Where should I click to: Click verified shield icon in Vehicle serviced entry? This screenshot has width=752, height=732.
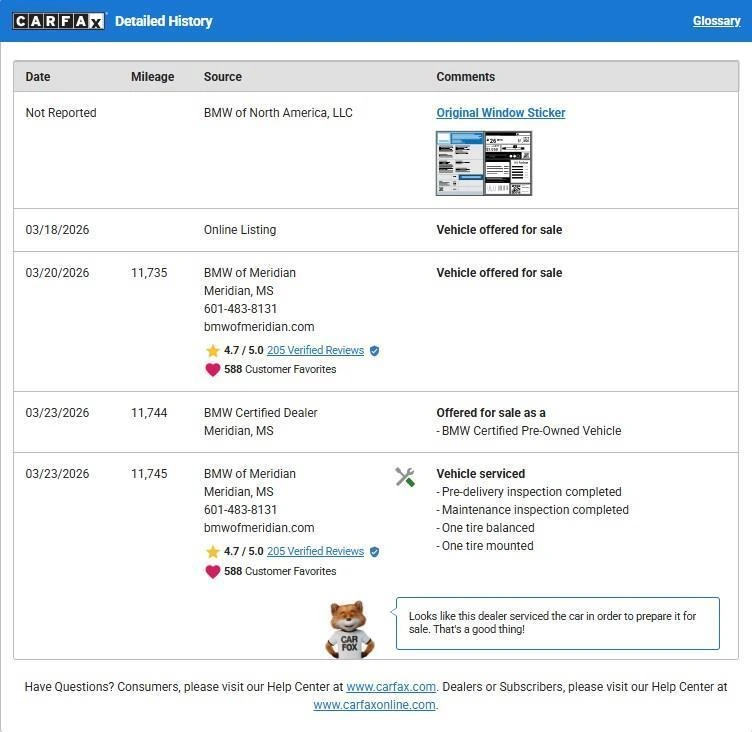(375, 552)
